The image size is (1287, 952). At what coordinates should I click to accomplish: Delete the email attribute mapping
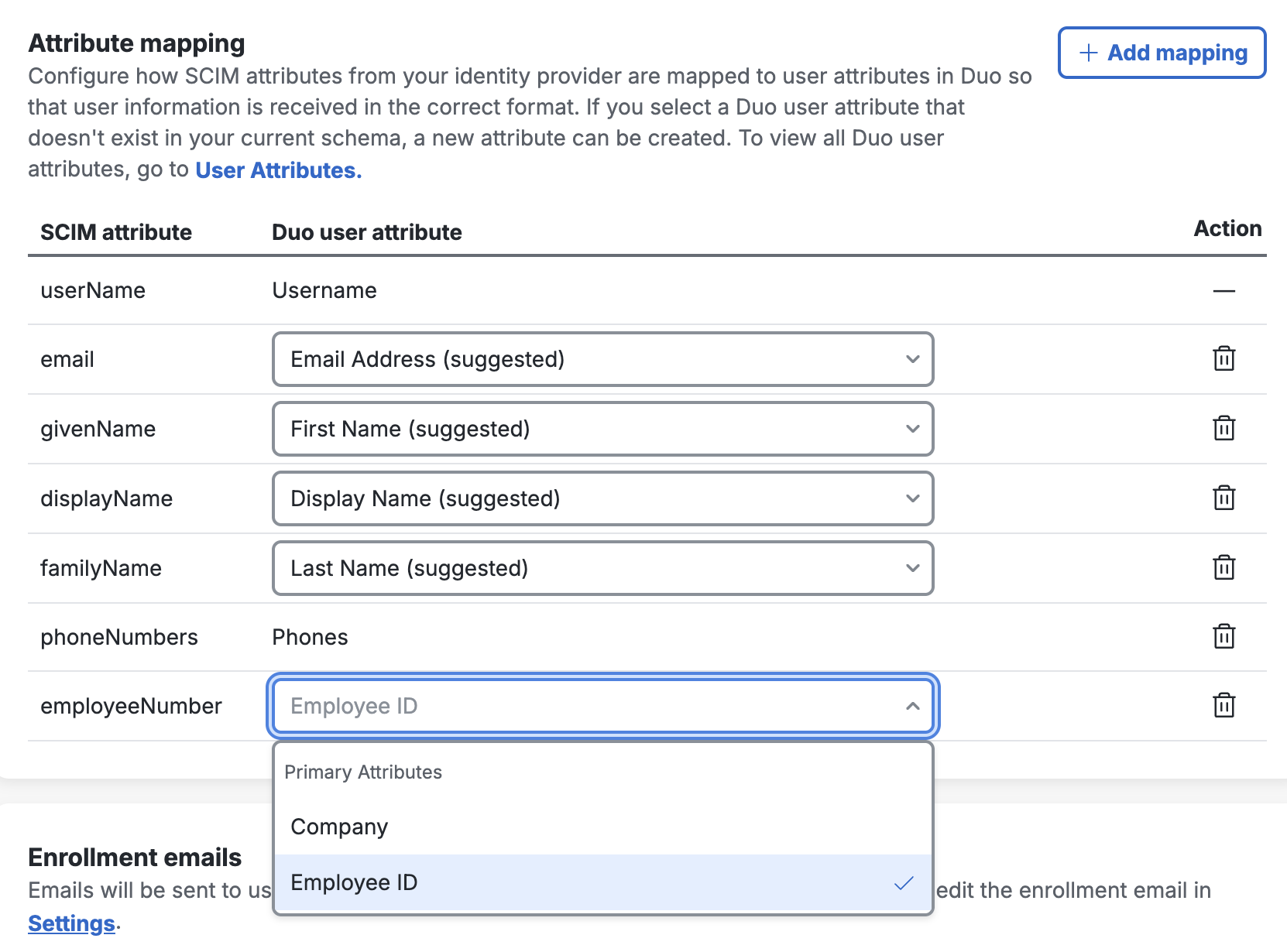pyautogui.click(x=1224, y=359)
